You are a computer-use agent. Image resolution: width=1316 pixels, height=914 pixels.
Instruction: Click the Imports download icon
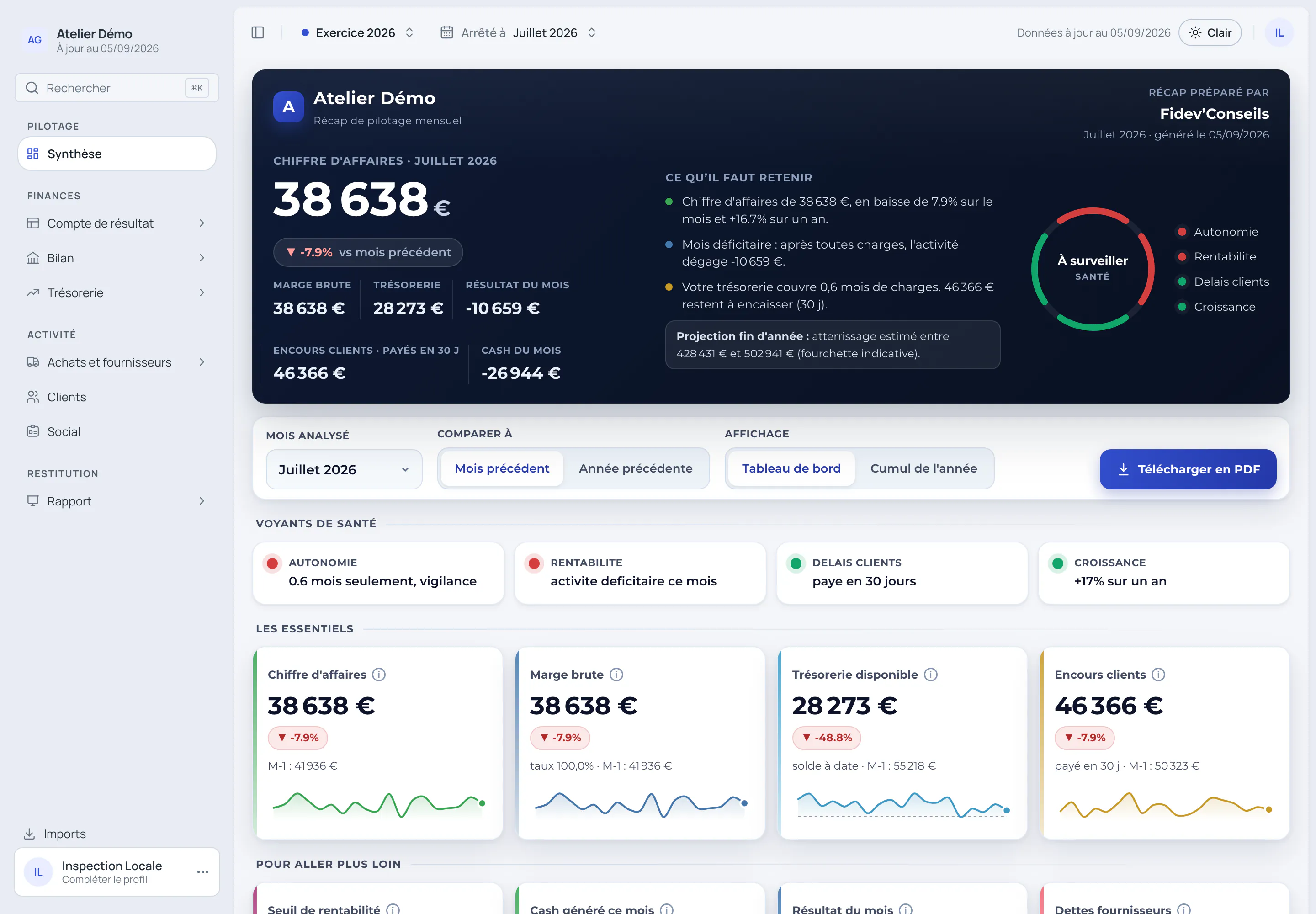(29, 834)
